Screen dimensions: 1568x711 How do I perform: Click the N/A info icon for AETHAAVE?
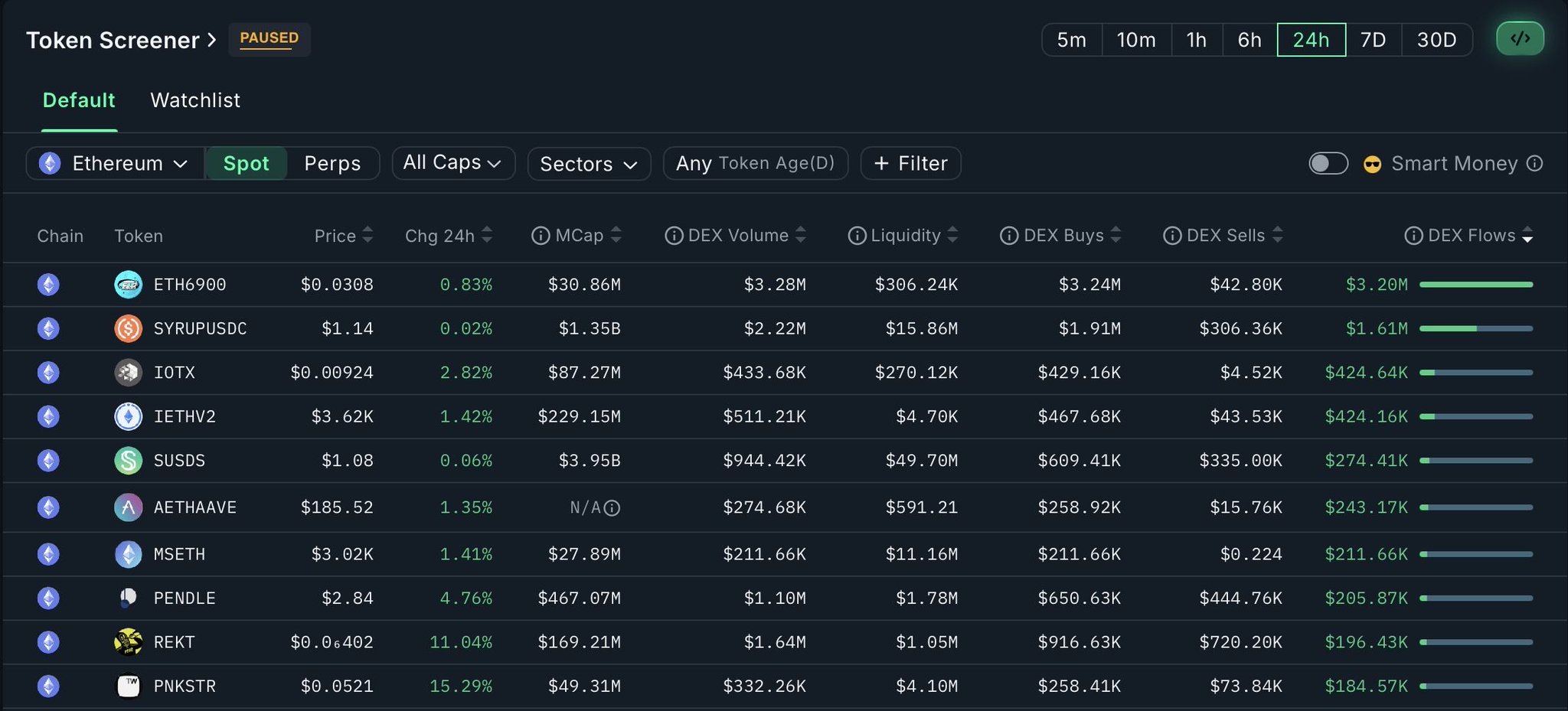pos(612,507)
